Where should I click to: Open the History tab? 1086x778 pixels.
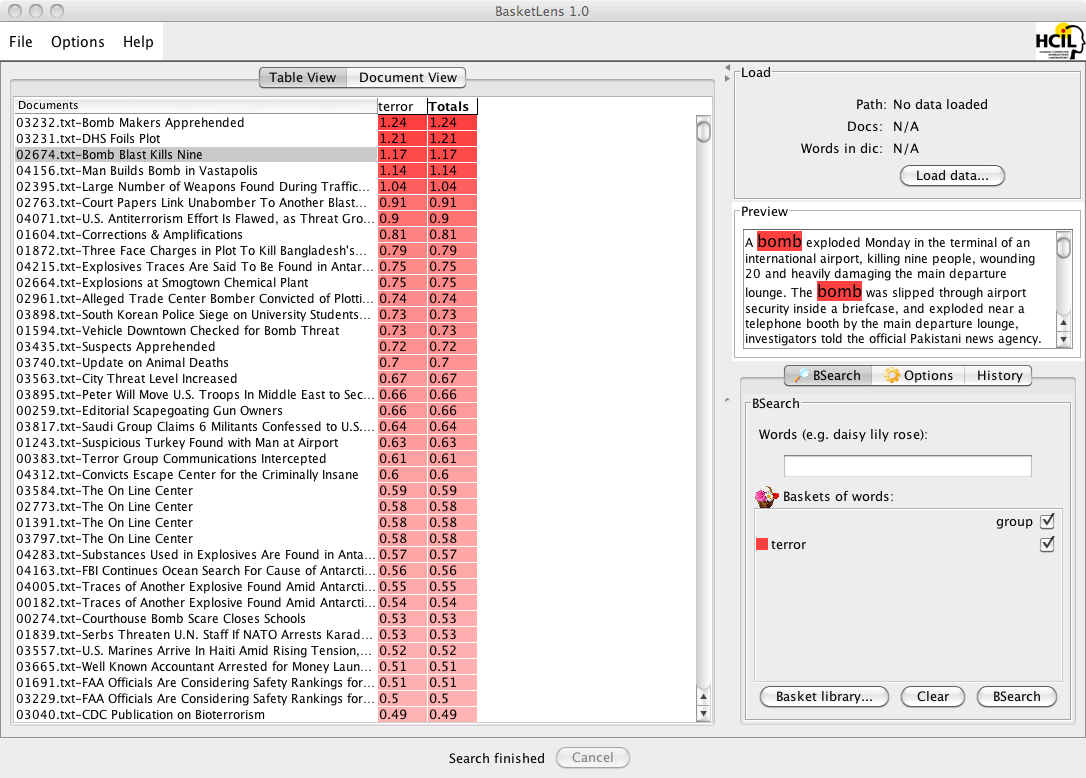[999, 375]
